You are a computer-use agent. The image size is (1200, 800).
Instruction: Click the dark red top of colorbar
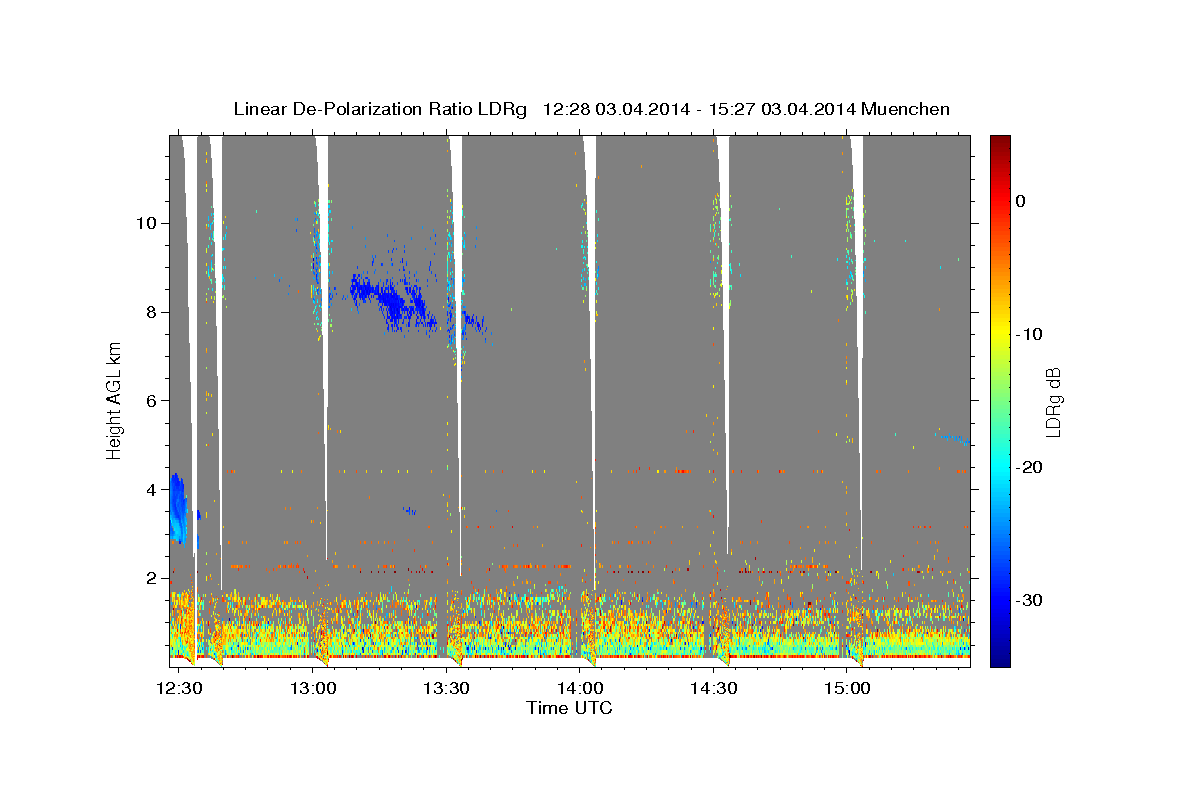(x=1000, y=141)
